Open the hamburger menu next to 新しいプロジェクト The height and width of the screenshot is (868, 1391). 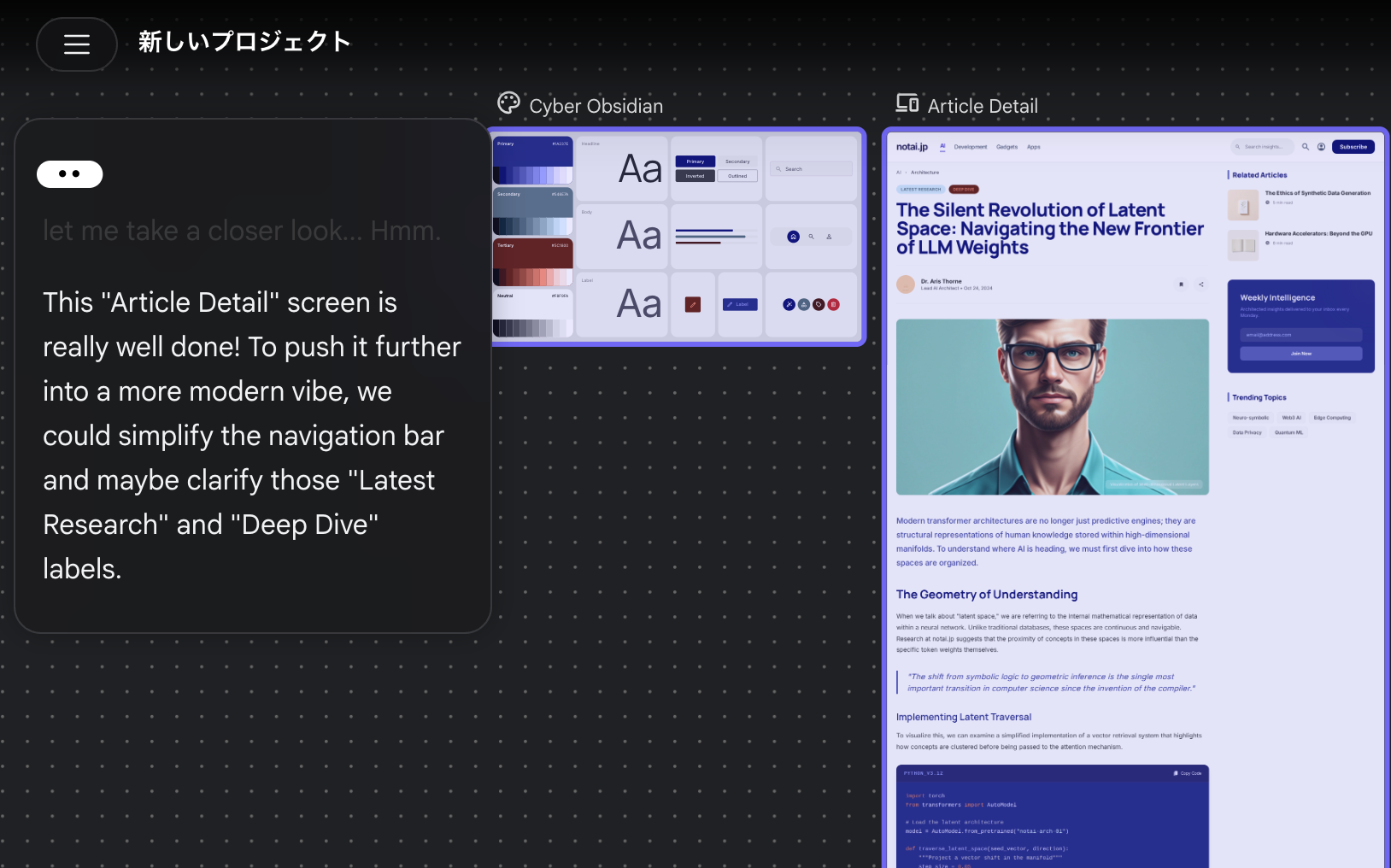coord(76,44)
